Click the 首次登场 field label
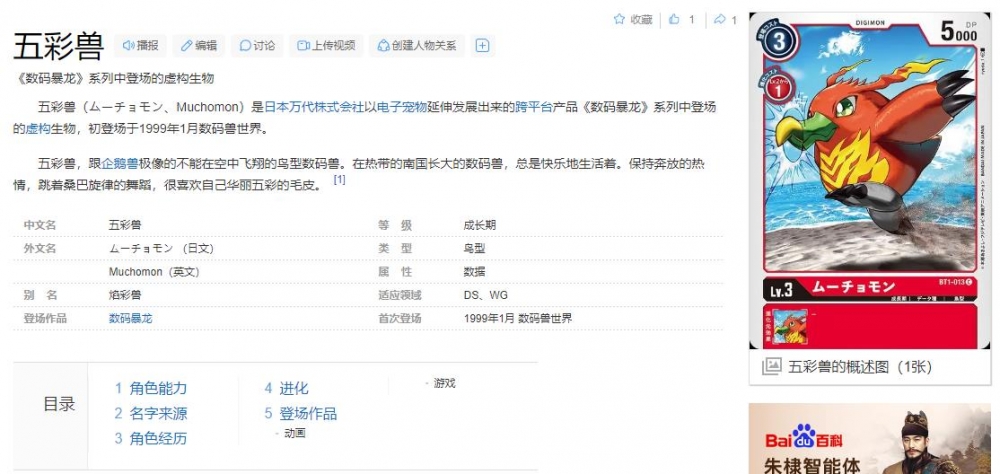The image size is (1000, 474). (x=400, y=318)
